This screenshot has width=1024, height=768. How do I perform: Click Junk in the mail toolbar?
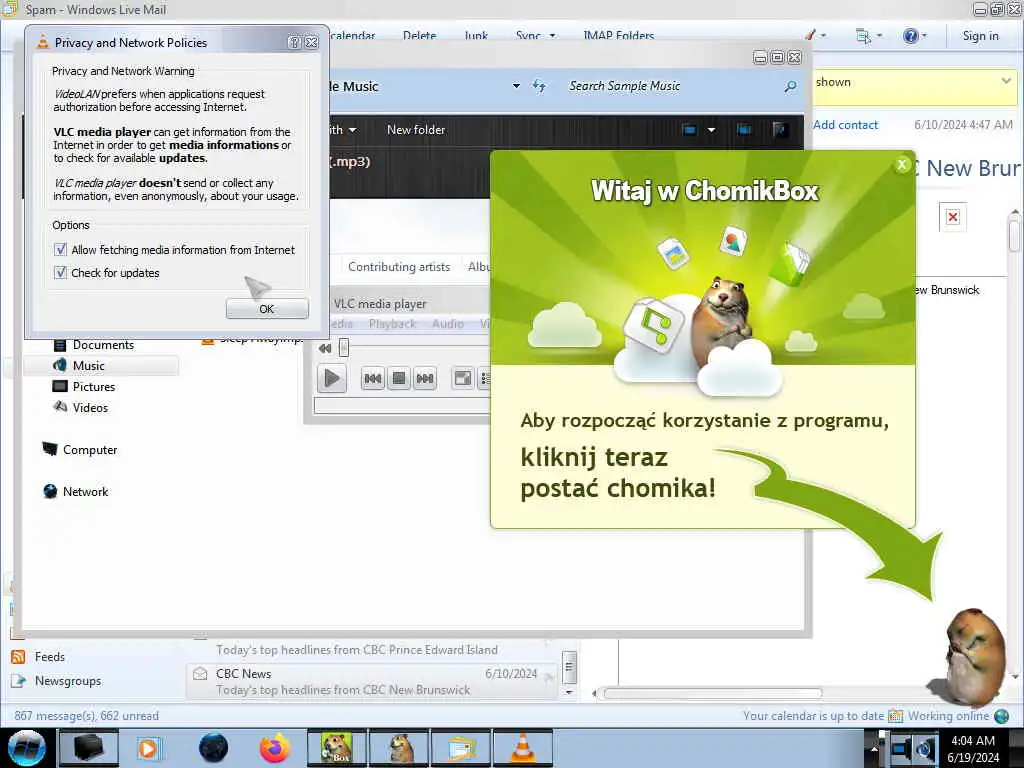[x=476, y=36]
